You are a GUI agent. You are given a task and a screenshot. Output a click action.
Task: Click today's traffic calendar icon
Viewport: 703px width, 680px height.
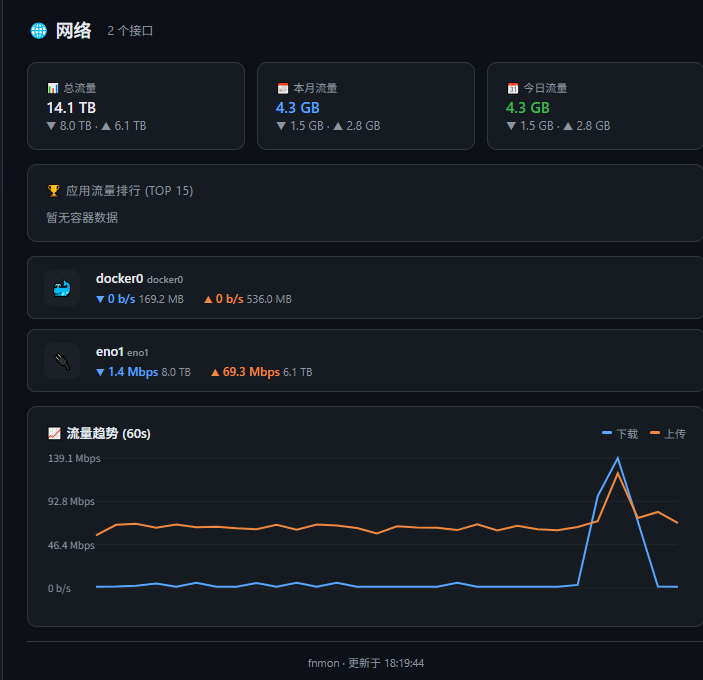[x=513, y=88]
